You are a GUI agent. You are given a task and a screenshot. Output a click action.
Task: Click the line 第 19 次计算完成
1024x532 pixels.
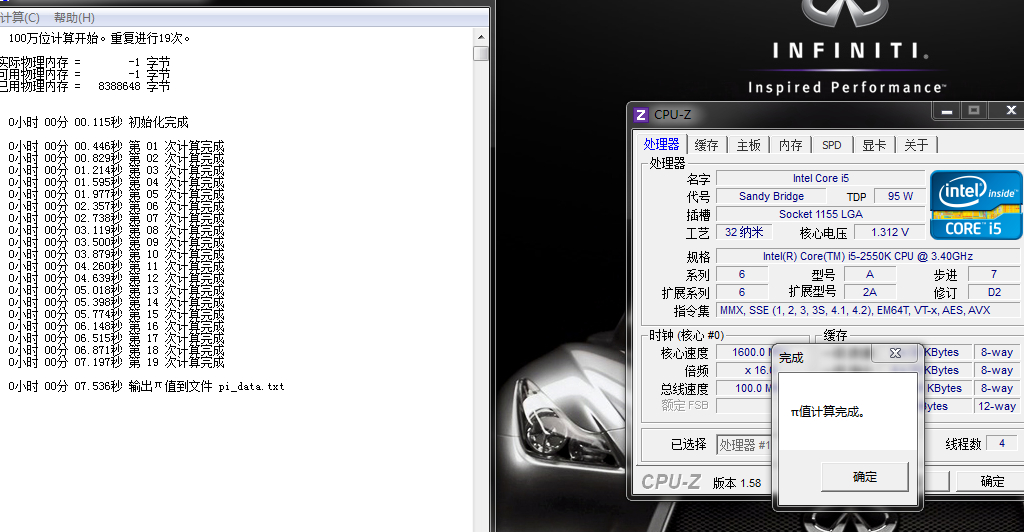pyautogui.click(x=116, y=362)
